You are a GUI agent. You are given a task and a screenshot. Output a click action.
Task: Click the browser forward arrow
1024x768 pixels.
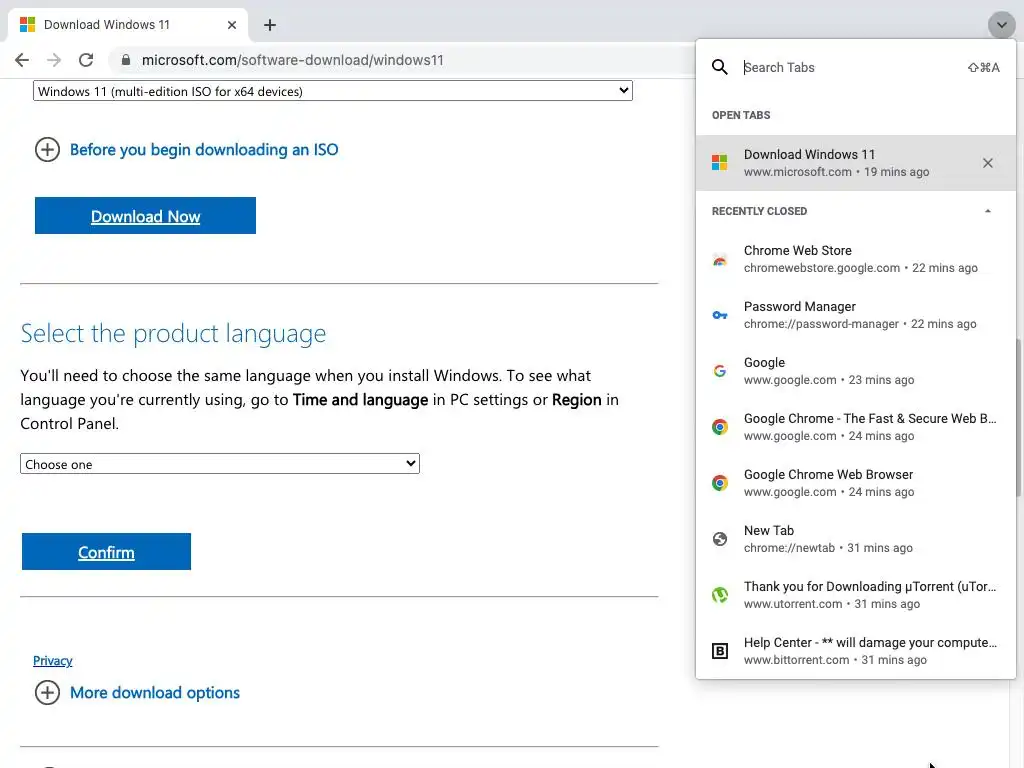pos(54,60)
